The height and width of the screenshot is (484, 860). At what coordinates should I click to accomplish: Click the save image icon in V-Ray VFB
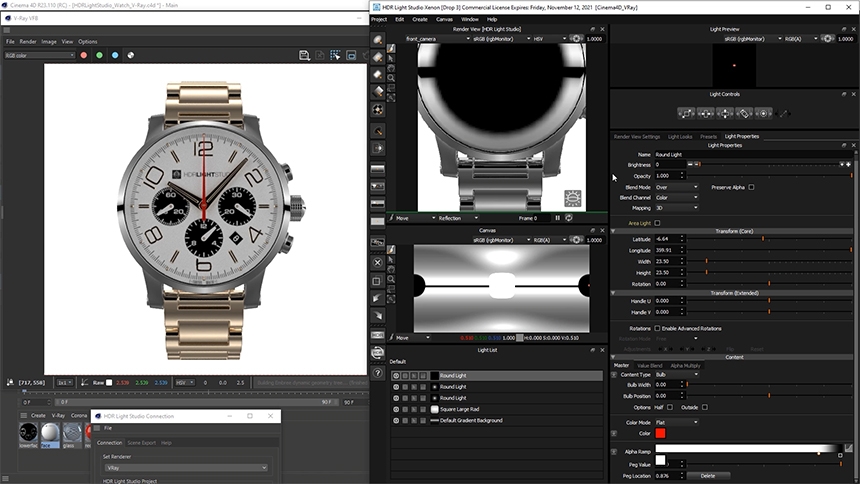[304, 55]
